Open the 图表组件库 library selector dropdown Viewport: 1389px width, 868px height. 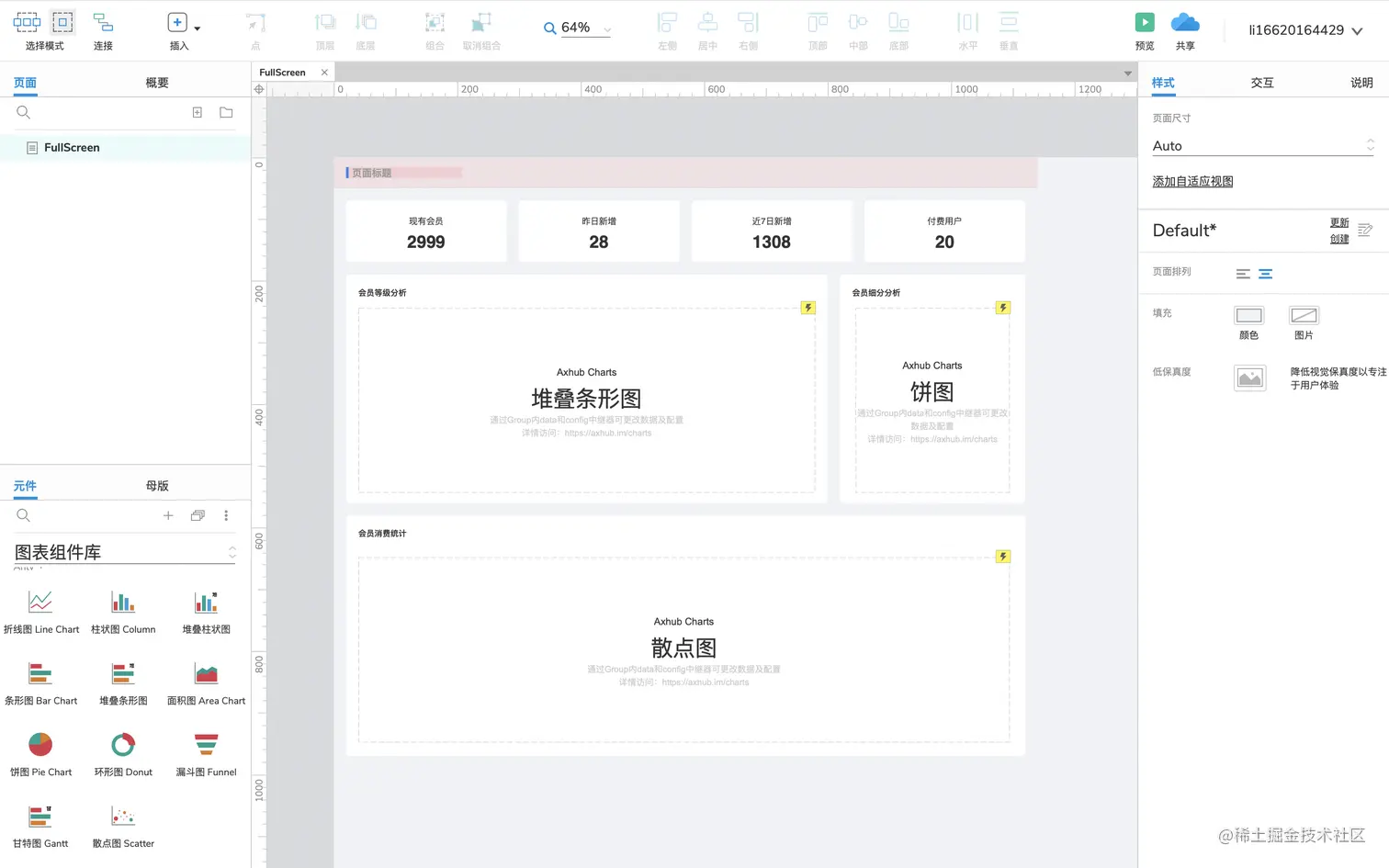click(125, 552)
